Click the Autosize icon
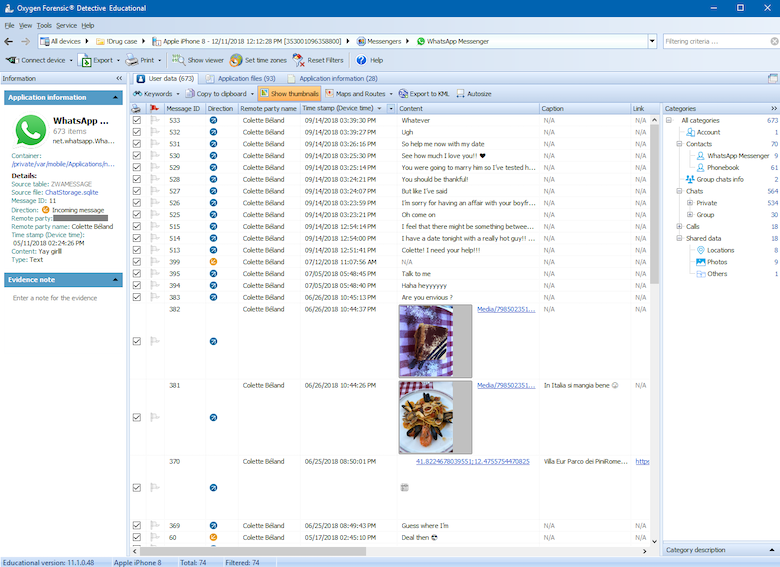 coord(461,94)
